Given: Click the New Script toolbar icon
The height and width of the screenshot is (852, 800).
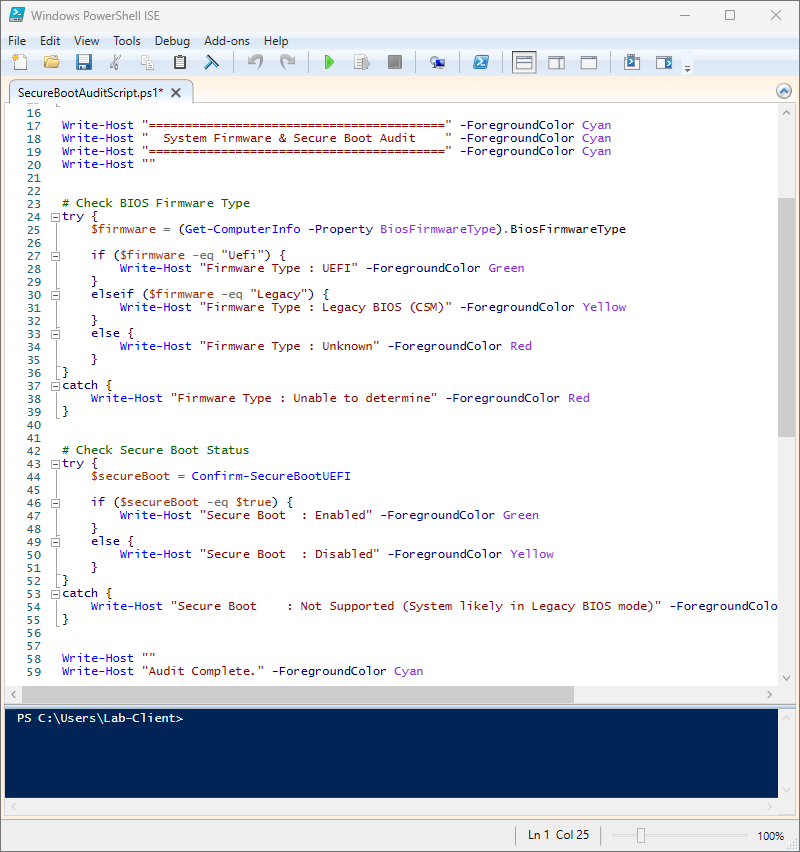Looking at the screenshot, I should [20, 62].
